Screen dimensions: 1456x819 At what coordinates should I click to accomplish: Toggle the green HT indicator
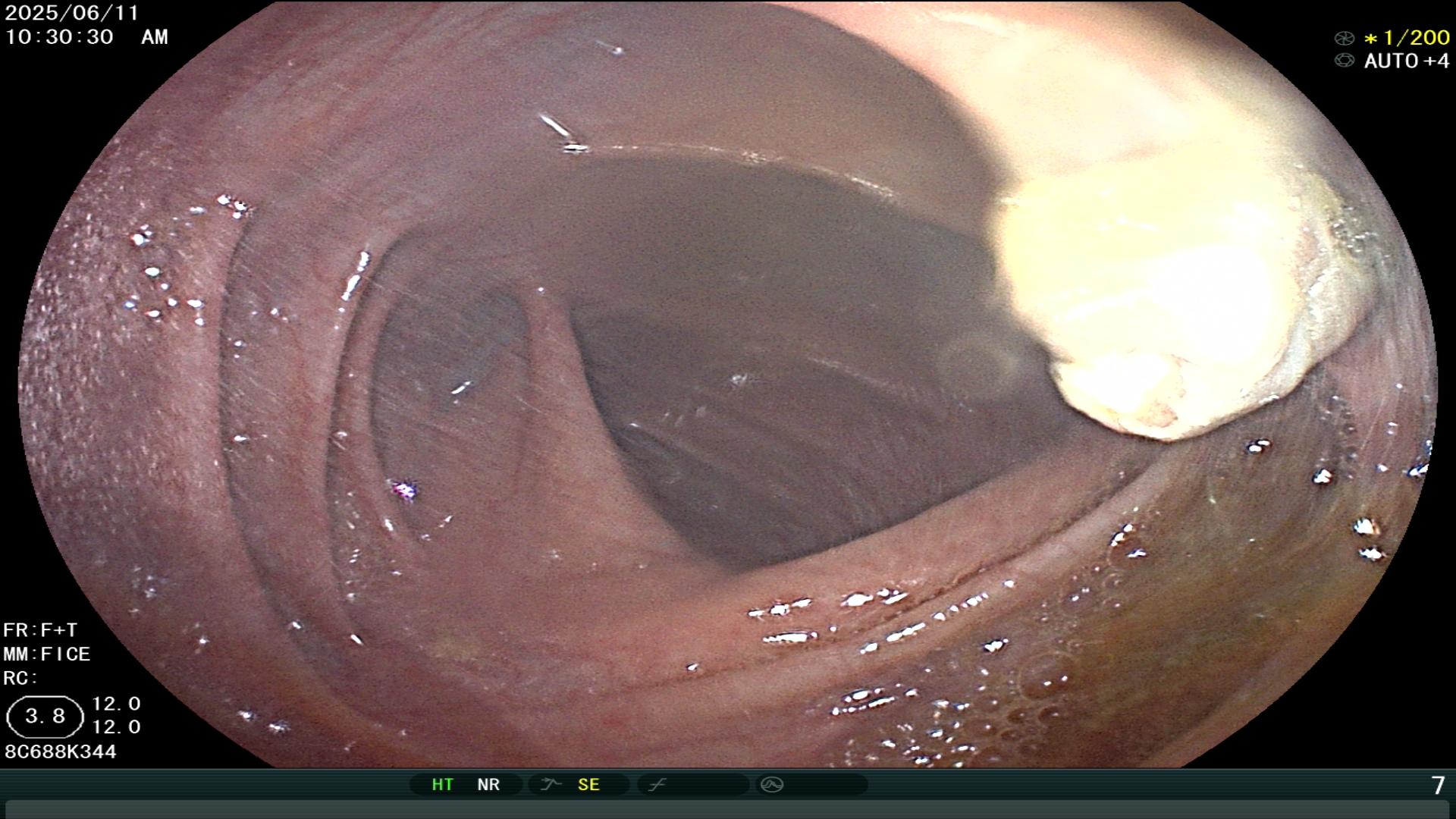tap(443, 784)
